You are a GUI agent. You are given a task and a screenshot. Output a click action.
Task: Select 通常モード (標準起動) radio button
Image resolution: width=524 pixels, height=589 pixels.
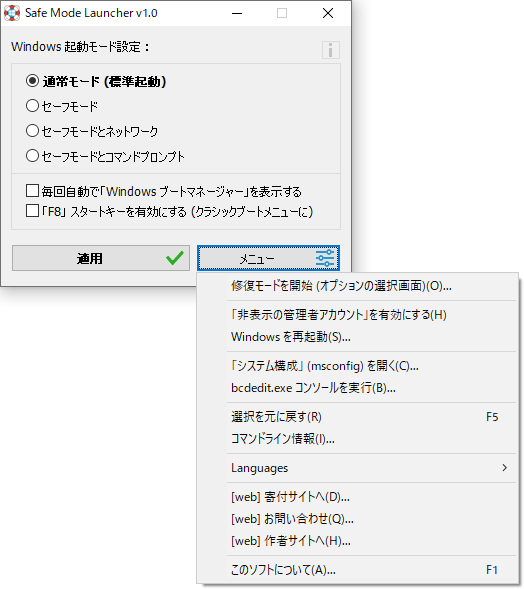click(32, 81)
